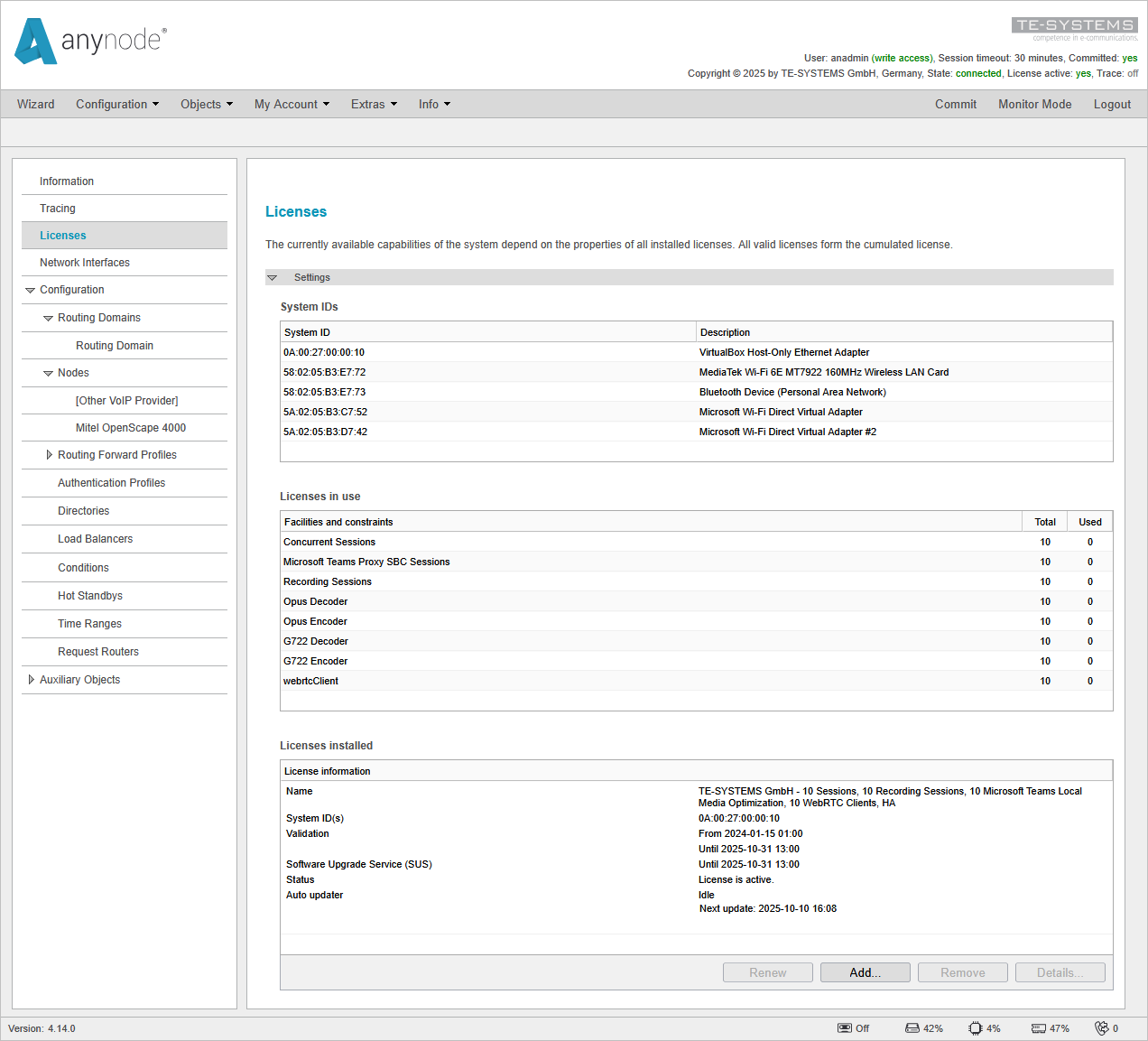Click the memory usage icon showing 47%
This screenshot has width=1148, height=1041.
tap(1037, 1027)
